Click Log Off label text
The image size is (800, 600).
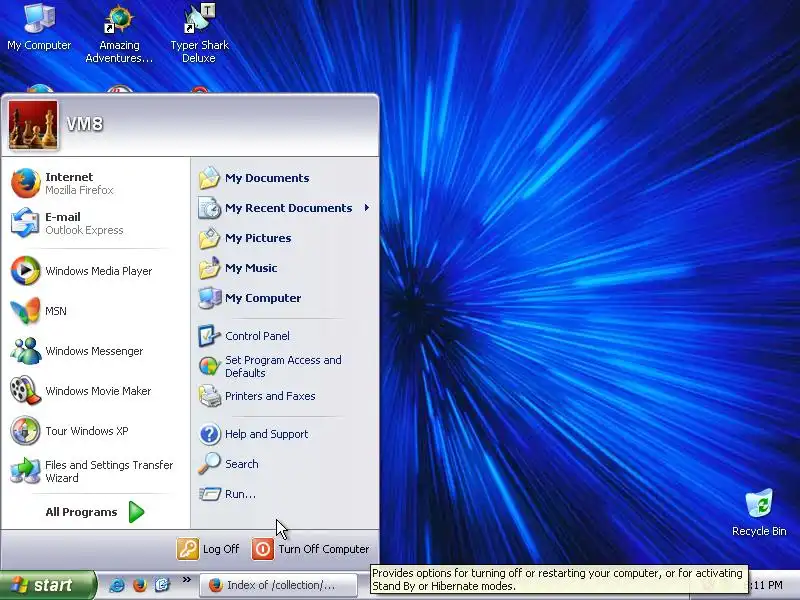coord(221,549)
